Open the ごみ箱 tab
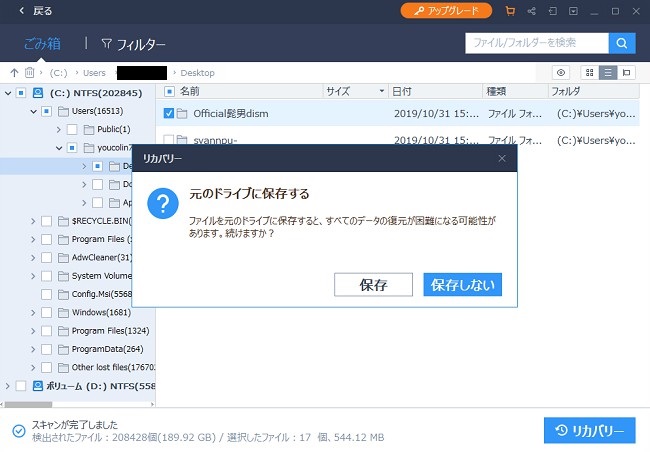 pyautogui.click(x=42, y=43)
